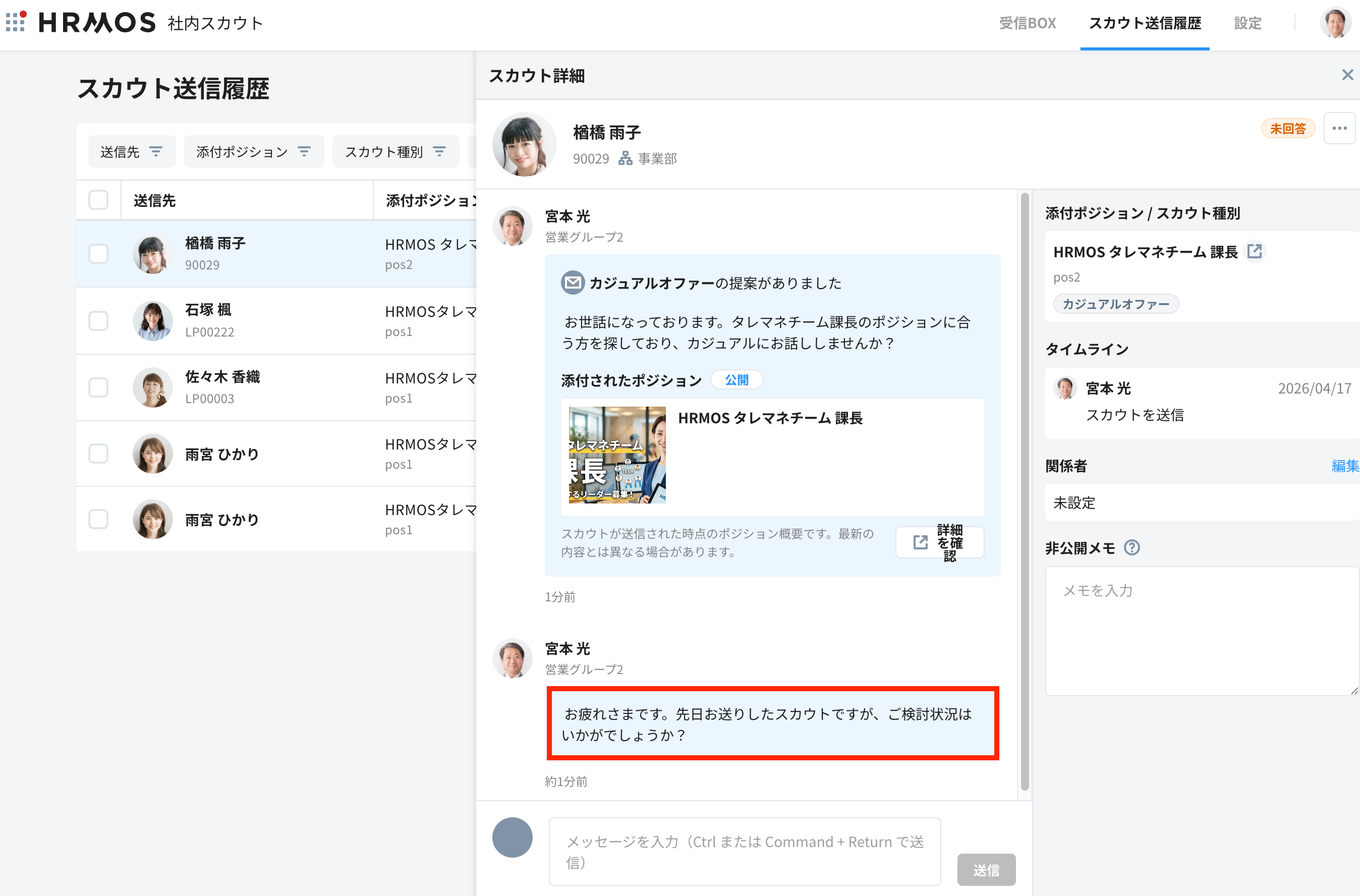Click employee ID LP00222
Screen dimensions: 1360x896
coord(210,332)
